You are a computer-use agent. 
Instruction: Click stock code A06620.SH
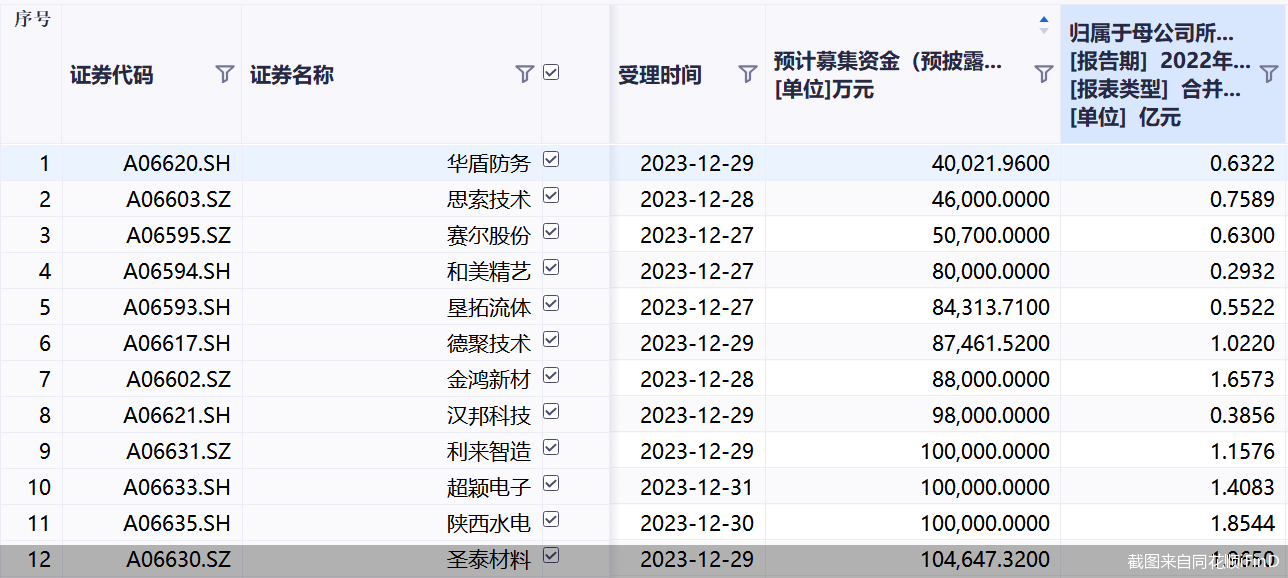click(x=177, y=164)
